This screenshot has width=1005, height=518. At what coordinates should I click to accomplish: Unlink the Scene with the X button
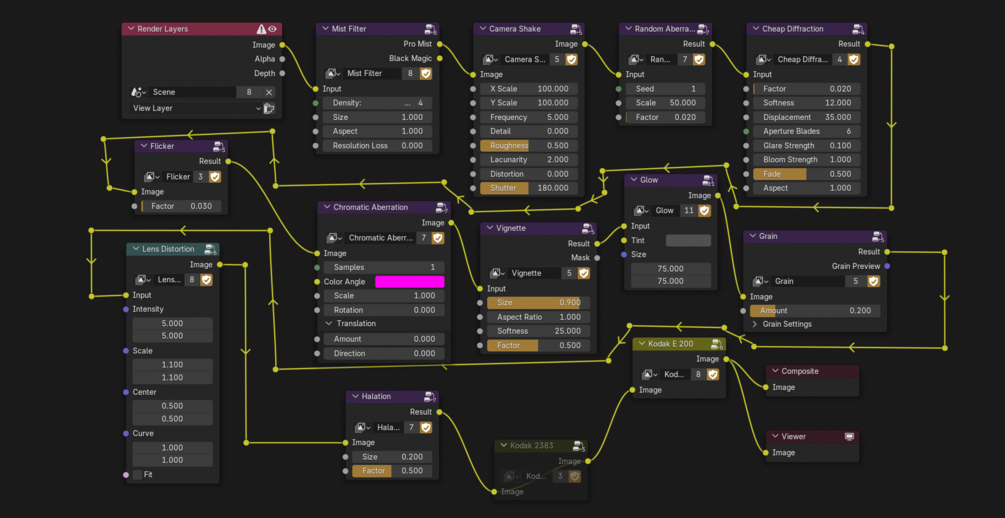[x=269, y=92]
